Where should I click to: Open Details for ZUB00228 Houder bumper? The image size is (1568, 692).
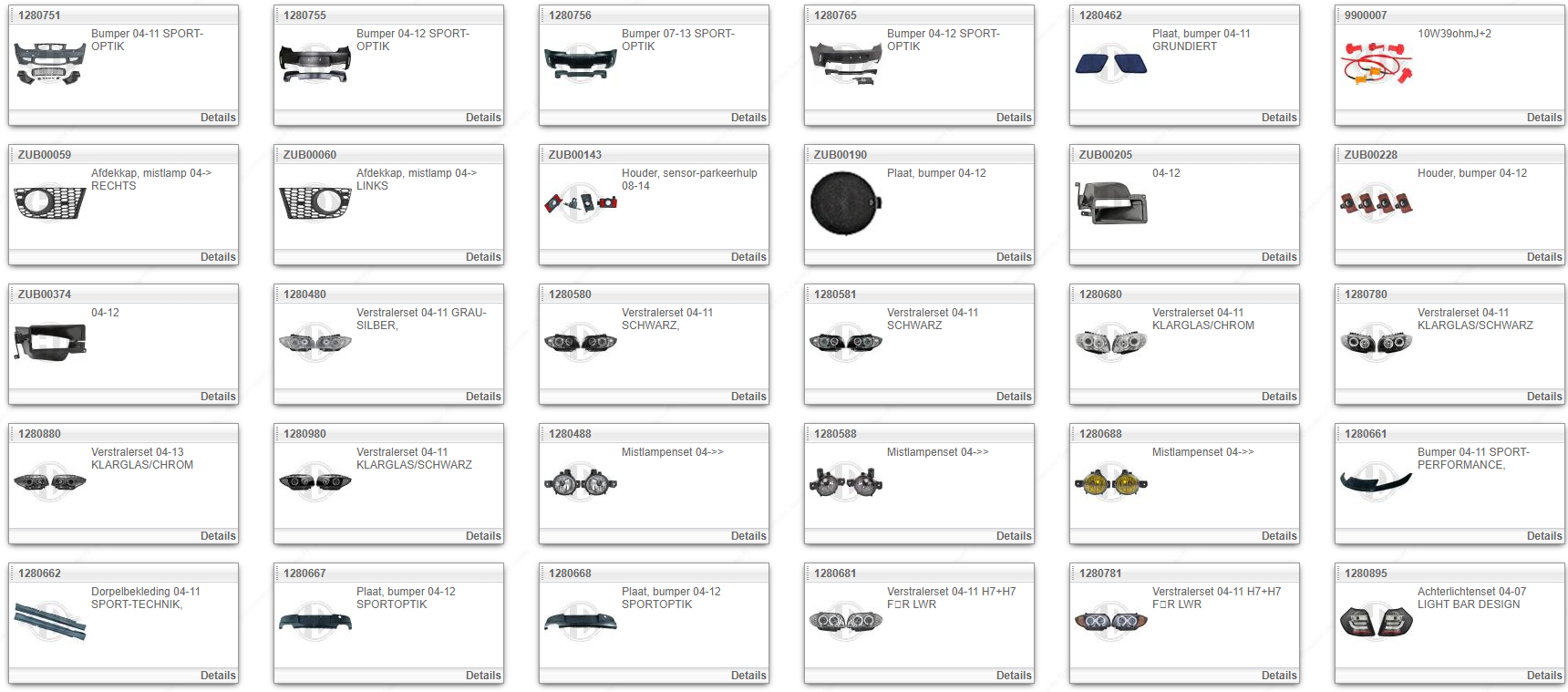[1544, 257]
